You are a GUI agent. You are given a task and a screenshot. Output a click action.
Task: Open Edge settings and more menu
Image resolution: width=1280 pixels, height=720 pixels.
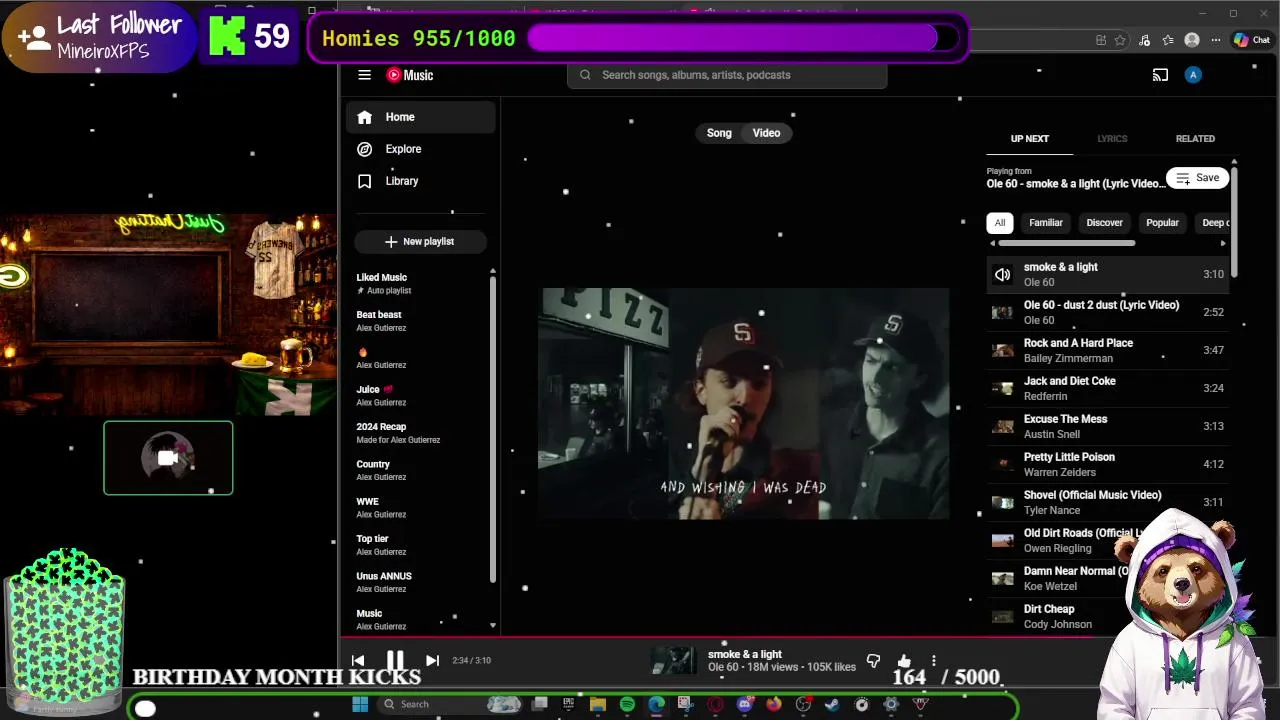point(1215,40)
